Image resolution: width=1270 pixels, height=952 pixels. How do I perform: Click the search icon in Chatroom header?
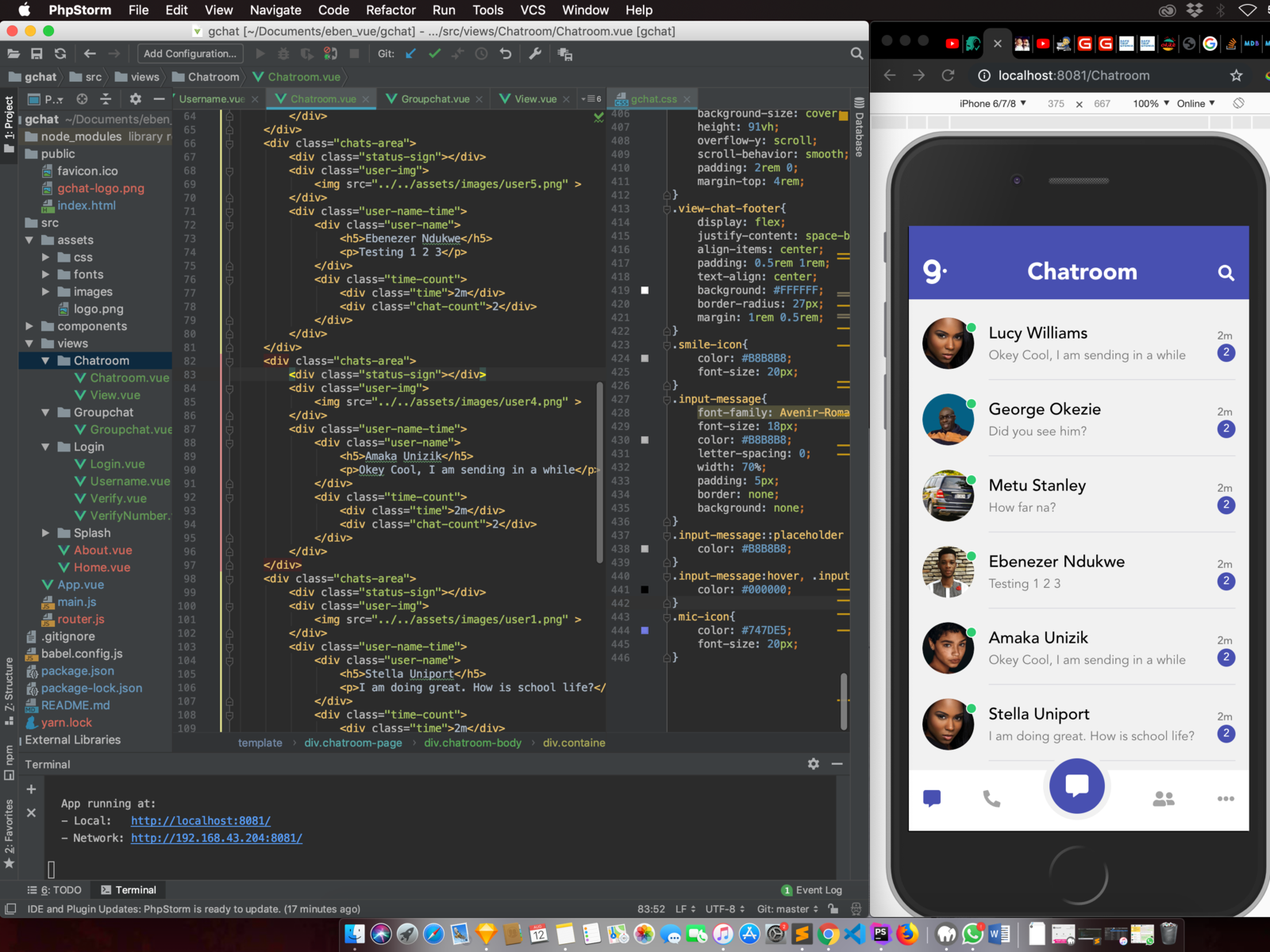click(x=1226, y=273)
